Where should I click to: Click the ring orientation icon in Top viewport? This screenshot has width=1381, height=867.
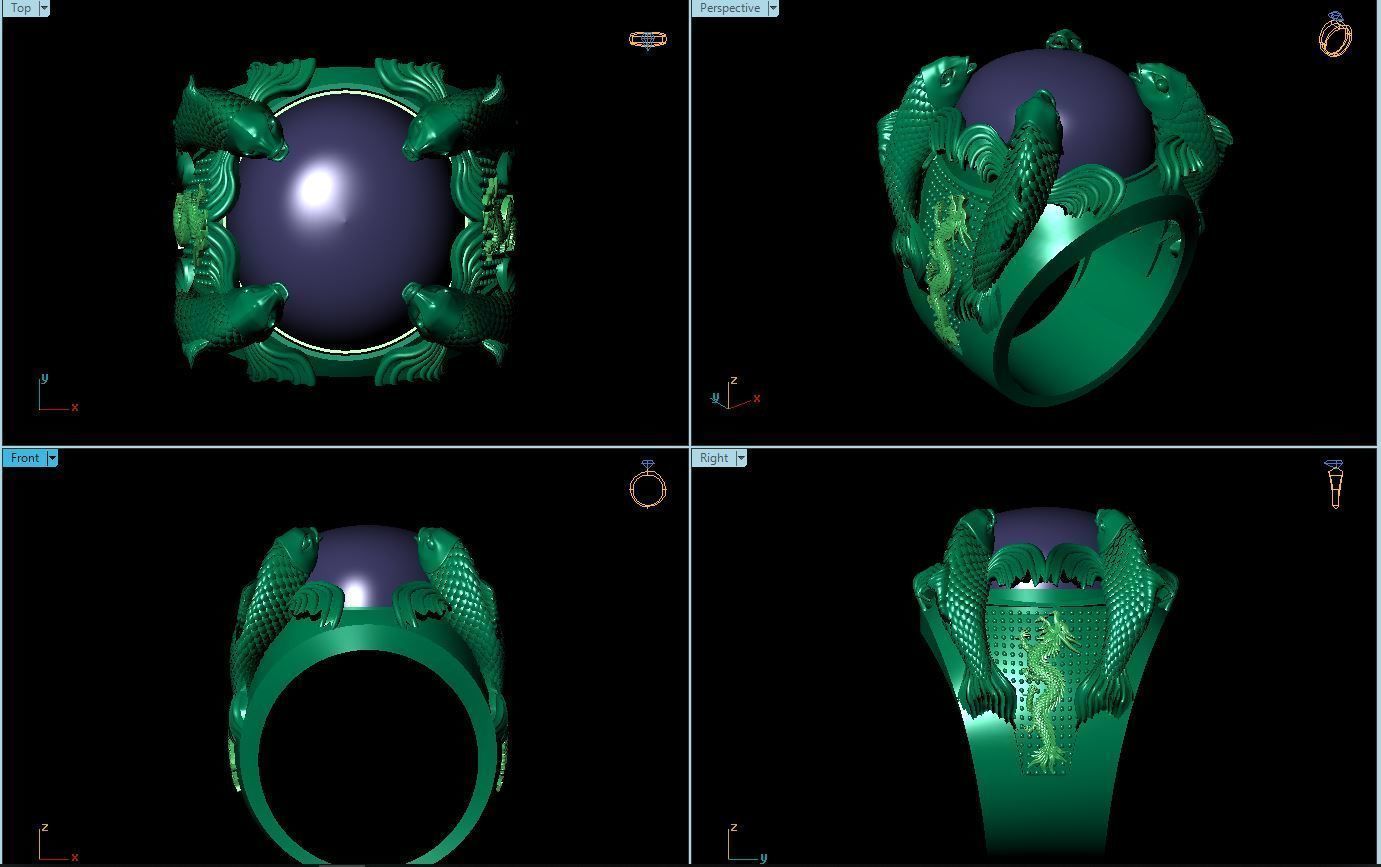click(x=647, y=40)
